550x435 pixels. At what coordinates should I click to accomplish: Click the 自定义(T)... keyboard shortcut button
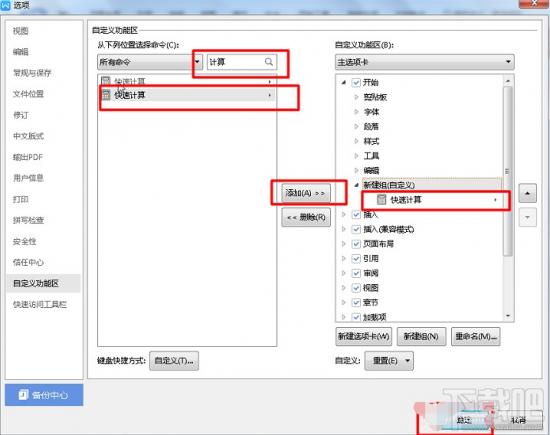pyautogui.click(x=174, y=361)
